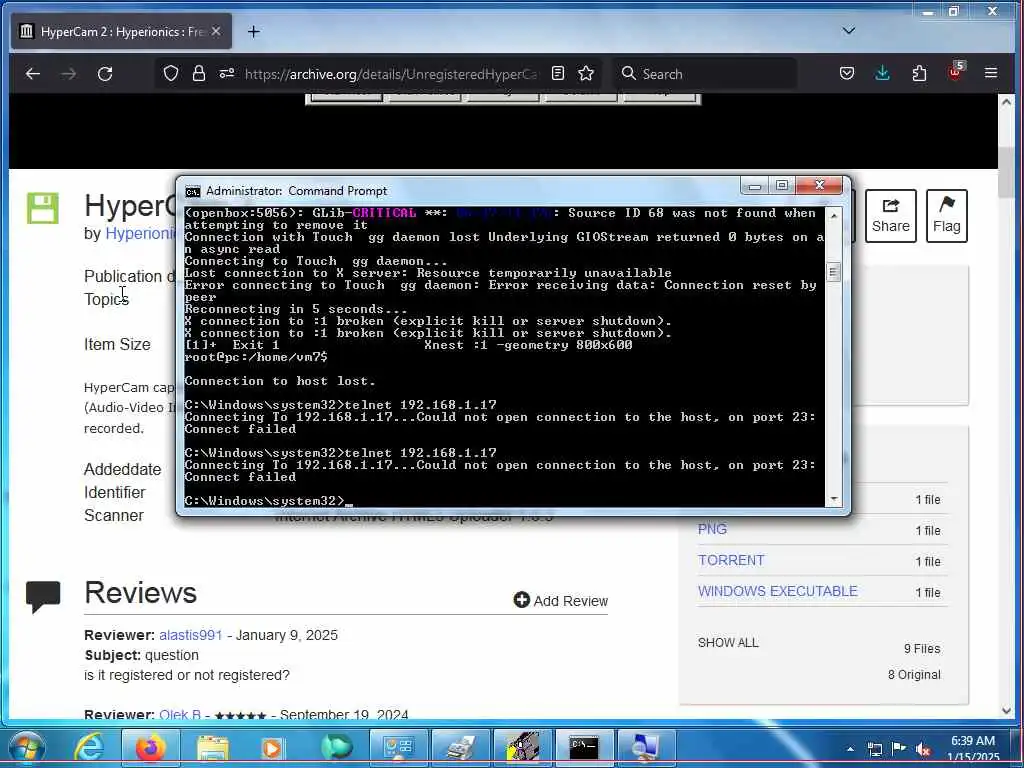Bookmark this page with the star icon
The image size is (1024, 768).
(586, 74)
